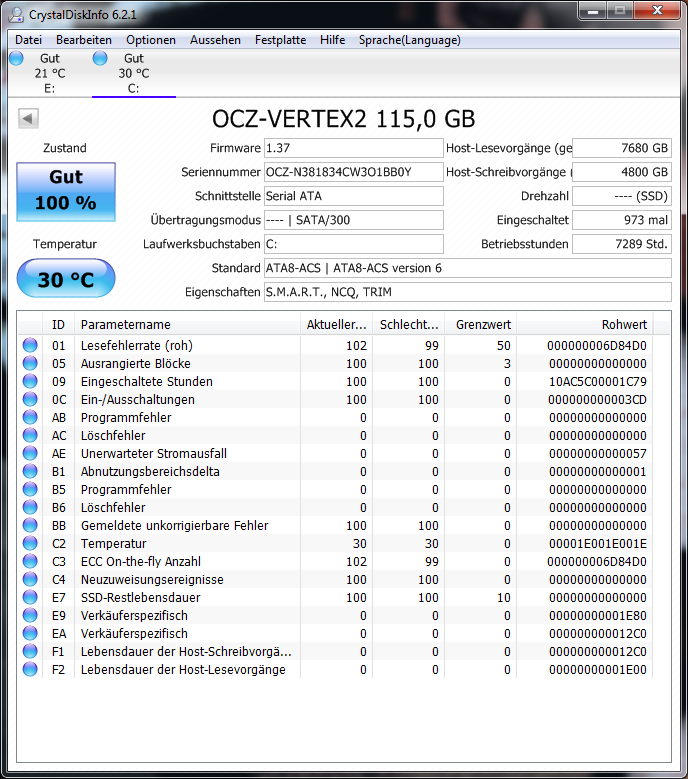Click the status orb for F2 Host-Lesevorgänge
Viewport: 688px width, 779px height.
click(x=30, y=669)
